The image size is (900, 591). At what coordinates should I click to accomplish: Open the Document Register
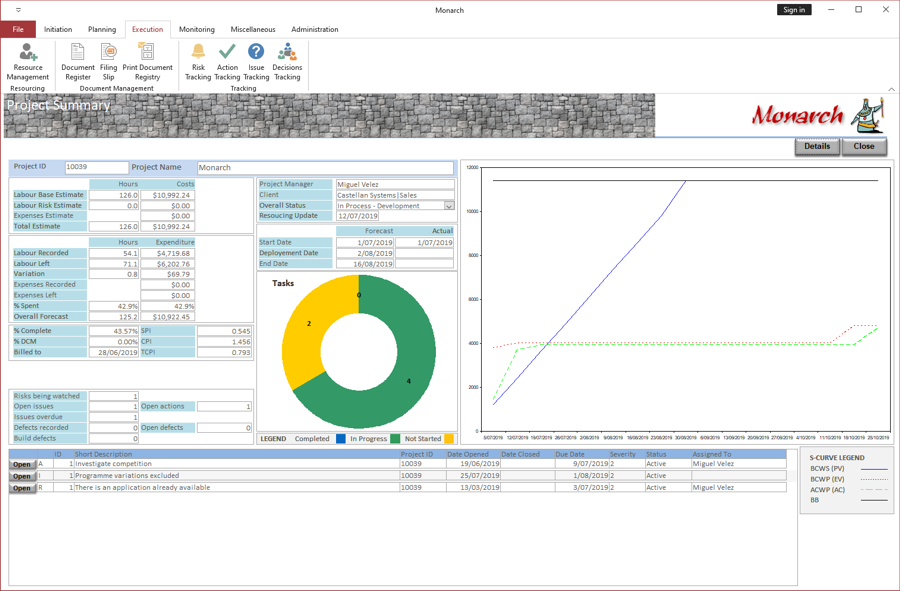point(77,62)
